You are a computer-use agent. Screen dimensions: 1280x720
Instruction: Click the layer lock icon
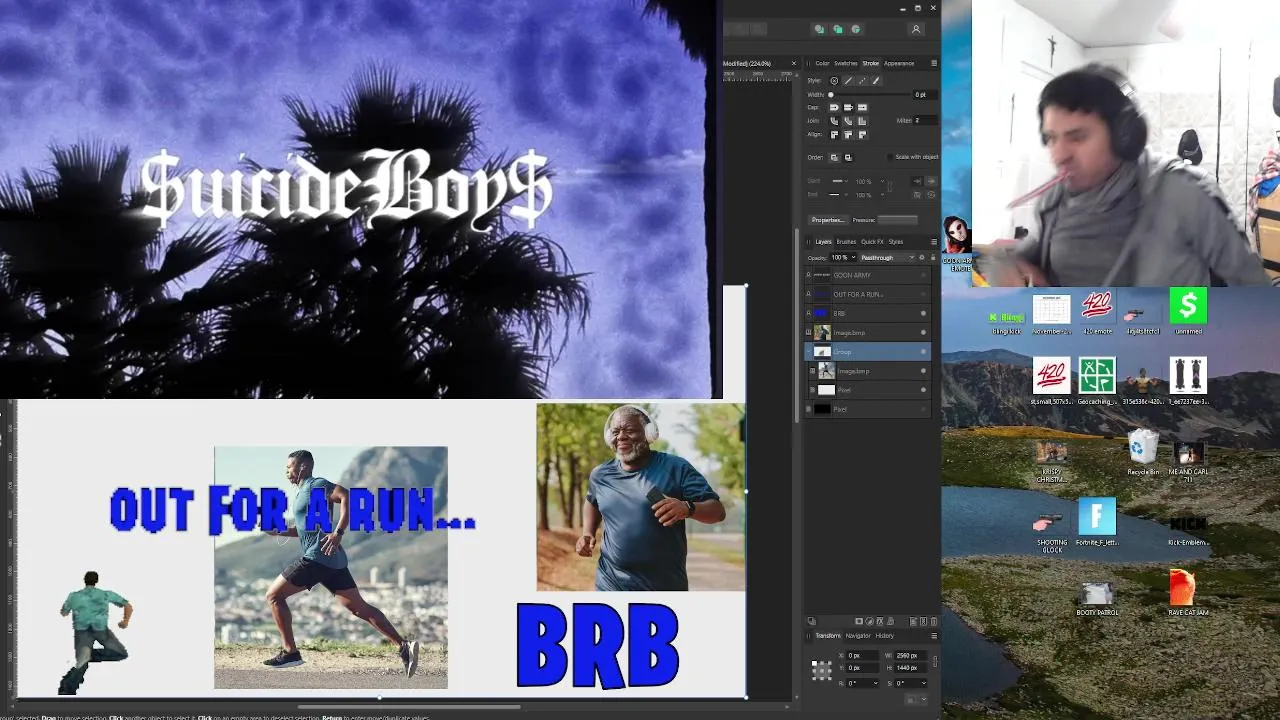click(x=934, y=257)
